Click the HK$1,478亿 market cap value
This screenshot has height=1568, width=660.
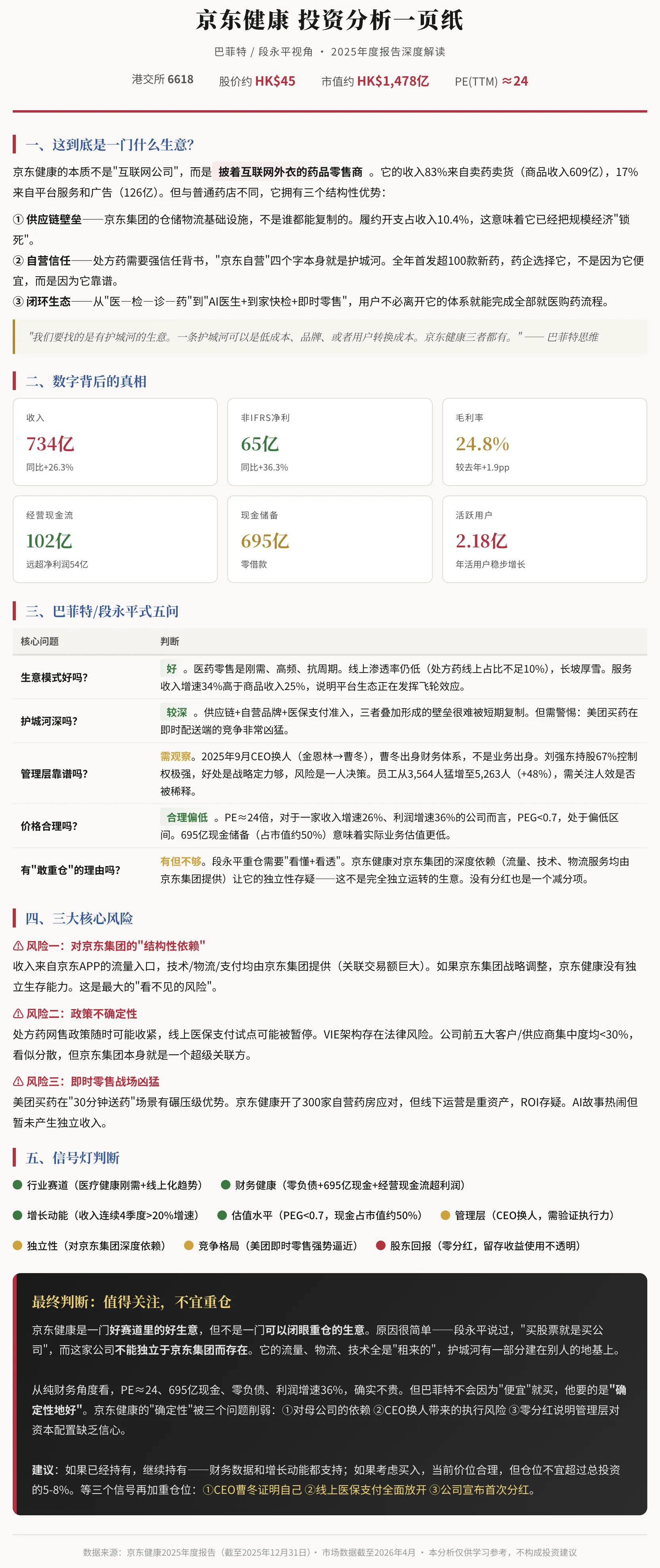click(x=393, y=81)
